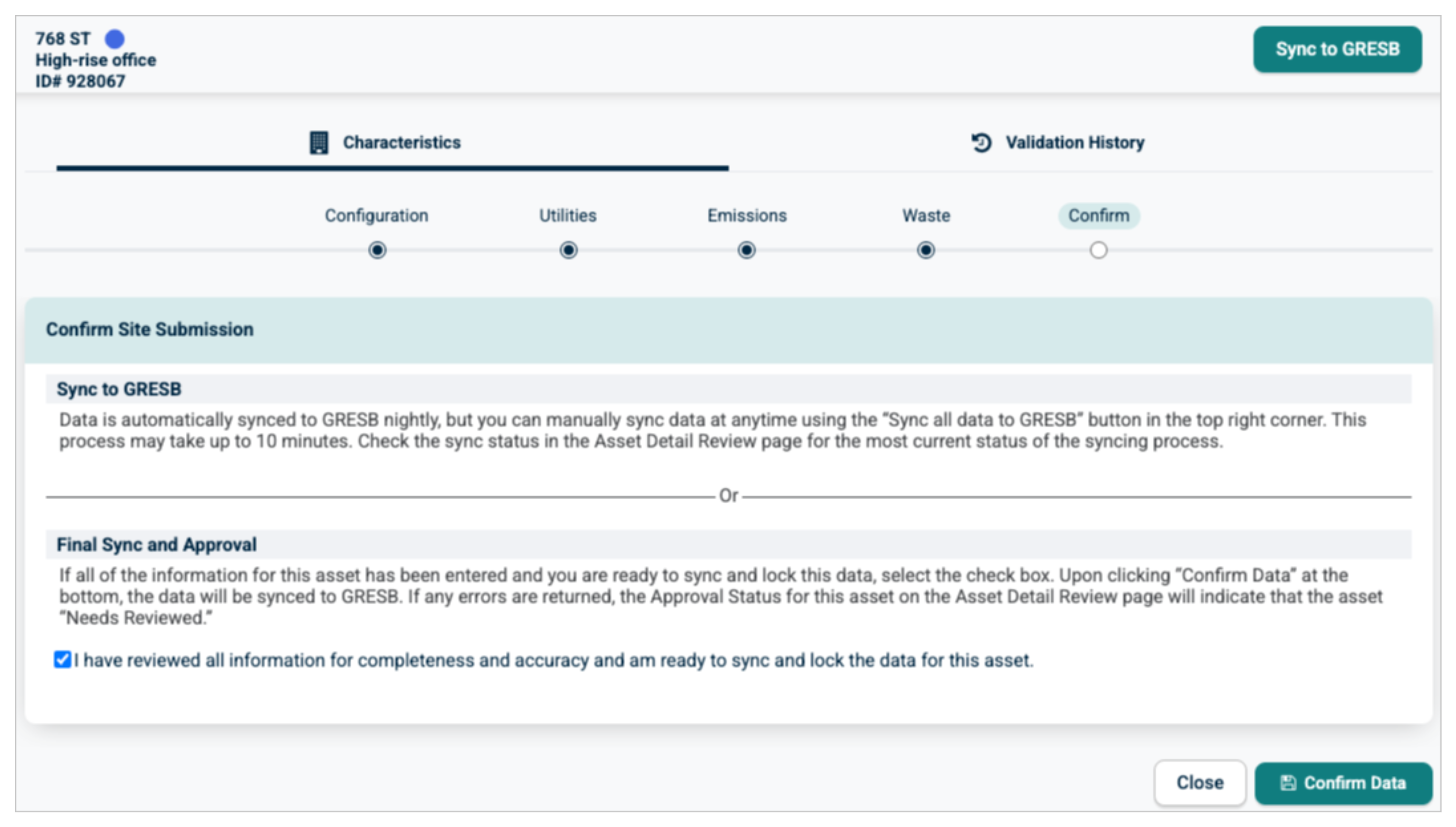Go to the Configuration step label

click(x=376, y=216)
